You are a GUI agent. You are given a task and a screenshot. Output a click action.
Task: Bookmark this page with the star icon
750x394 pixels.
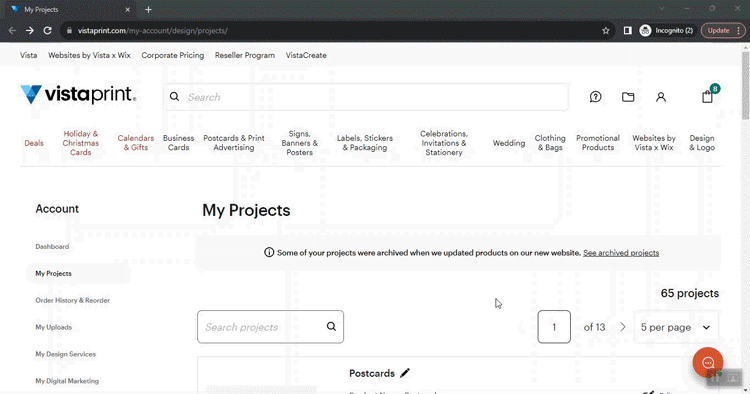pyautogui.click(x=606, y=31)
